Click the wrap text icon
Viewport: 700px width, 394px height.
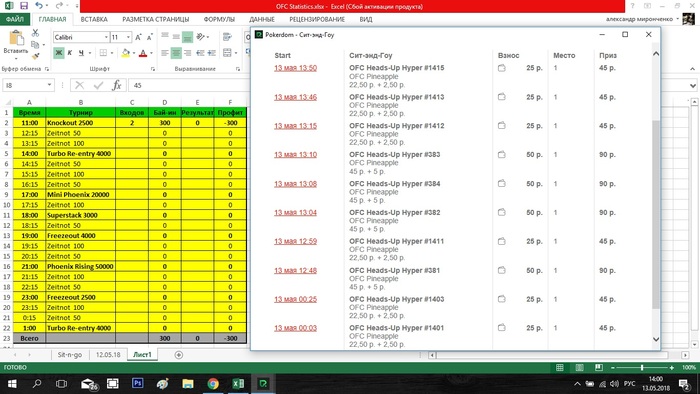tap(227, 37)
